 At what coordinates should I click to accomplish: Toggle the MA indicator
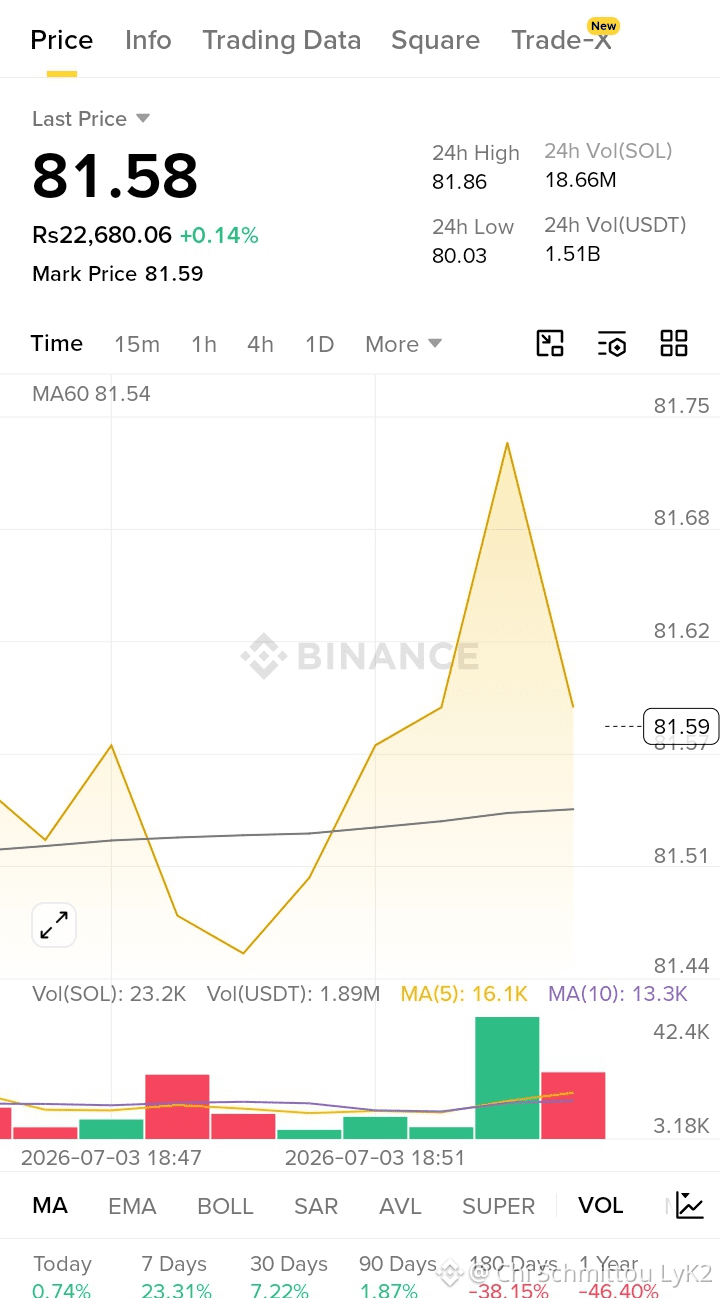click(x=50, y=1205)
